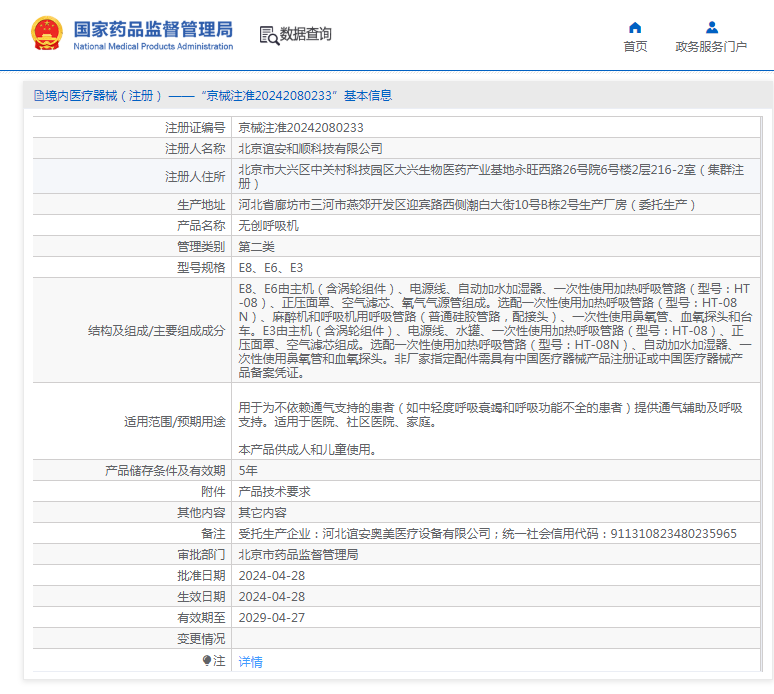Click the 变更情况 row label
The height and width of the screenshot is (694, 774).
[201, 638]
